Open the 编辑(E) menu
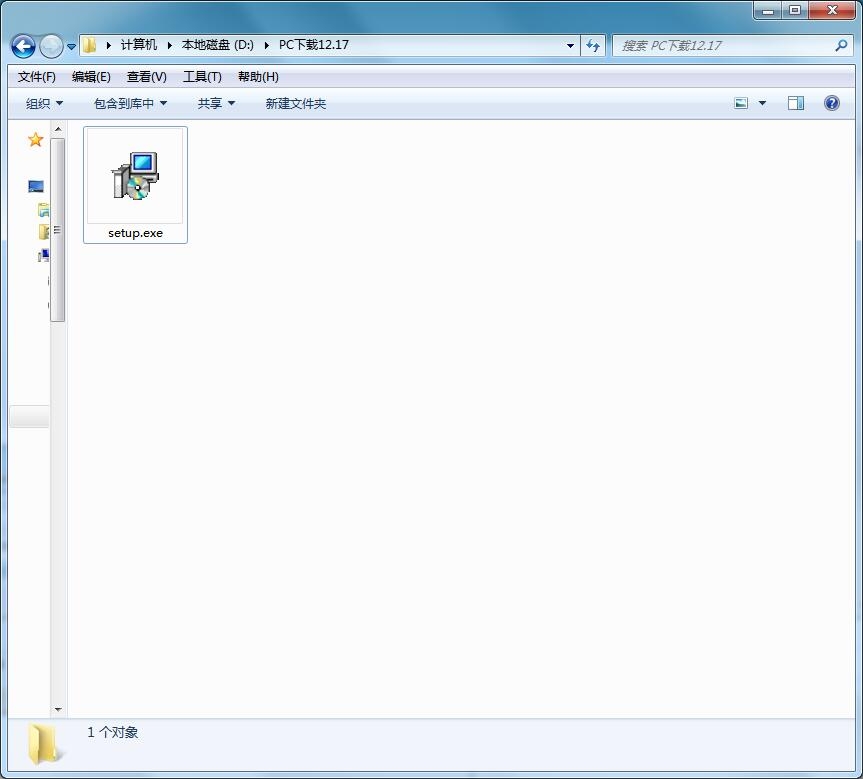863x779 pixels. click(91, 77)
